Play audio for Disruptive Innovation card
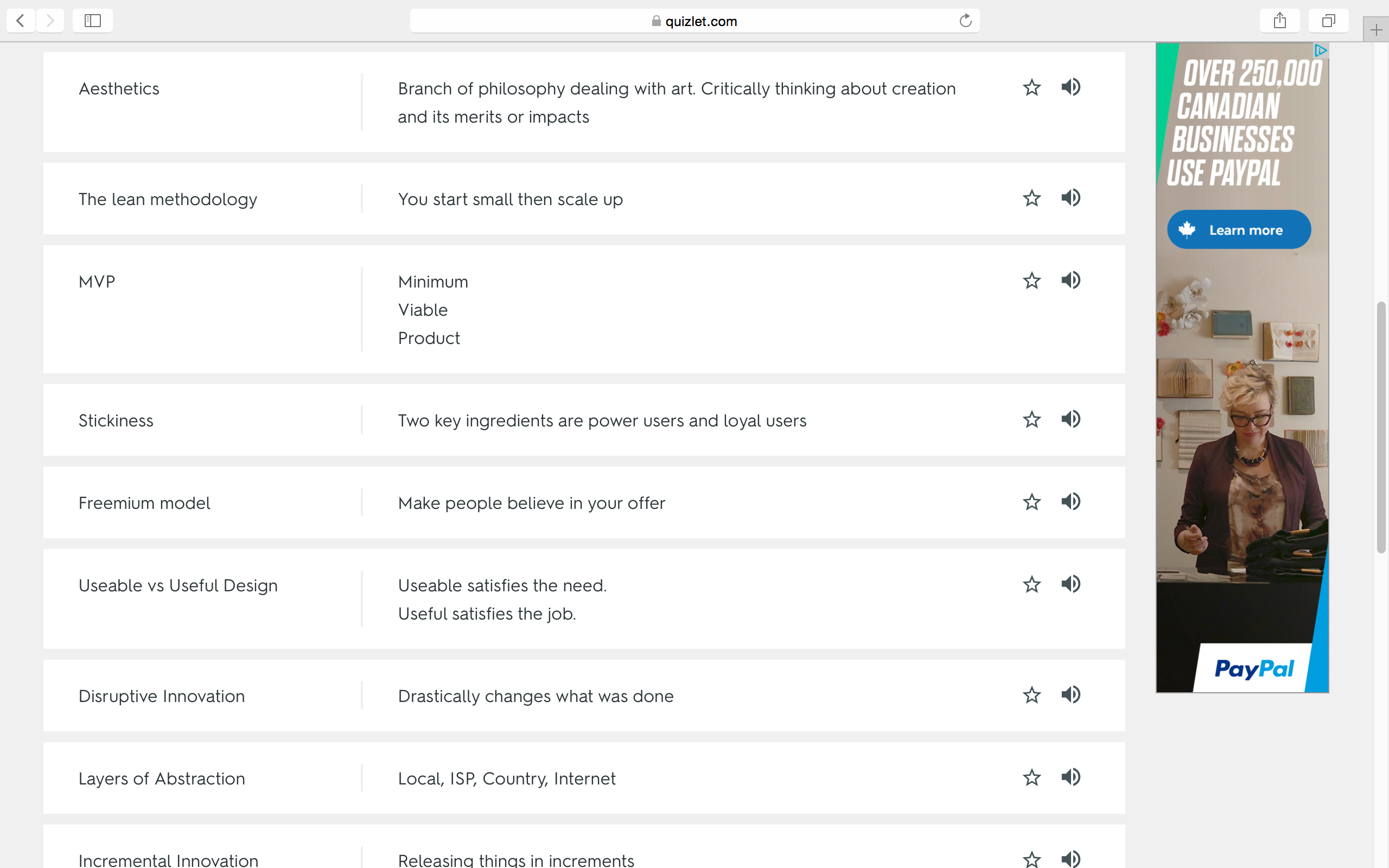 (x=1071, y=695)
